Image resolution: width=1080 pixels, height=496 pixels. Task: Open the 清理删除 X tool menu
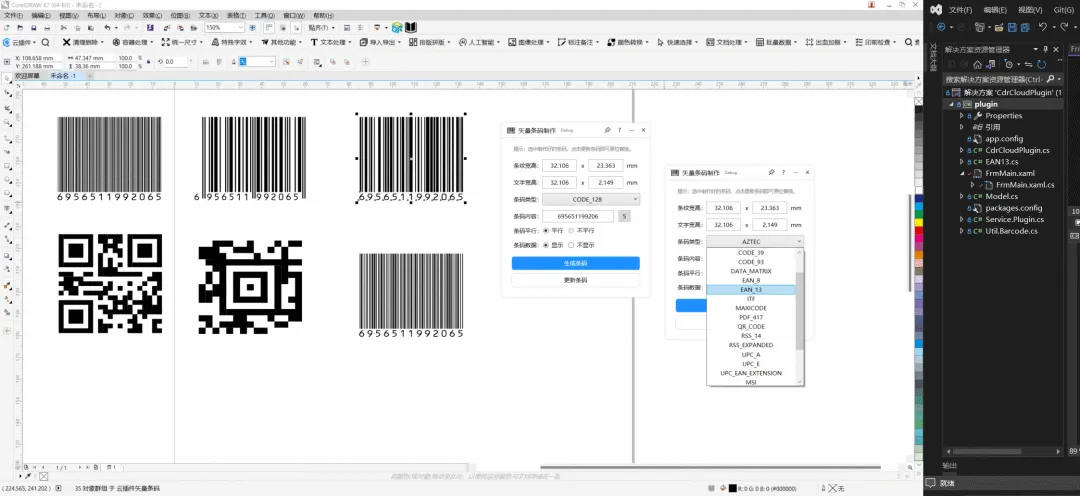tap(82, 42)
